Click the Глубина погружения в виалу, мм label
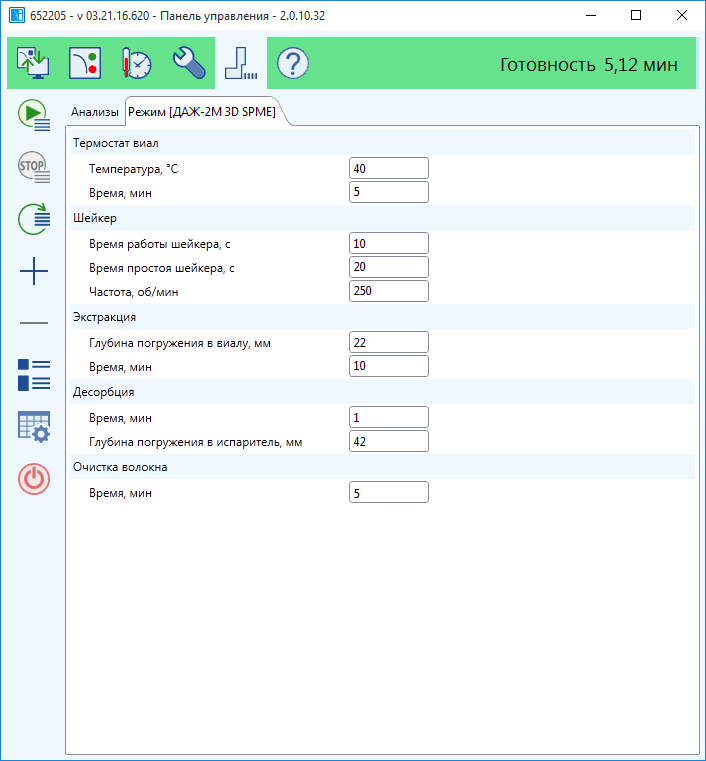Image resolution: width=706 pixels, height=761 pixels. (x=180, y=343)
